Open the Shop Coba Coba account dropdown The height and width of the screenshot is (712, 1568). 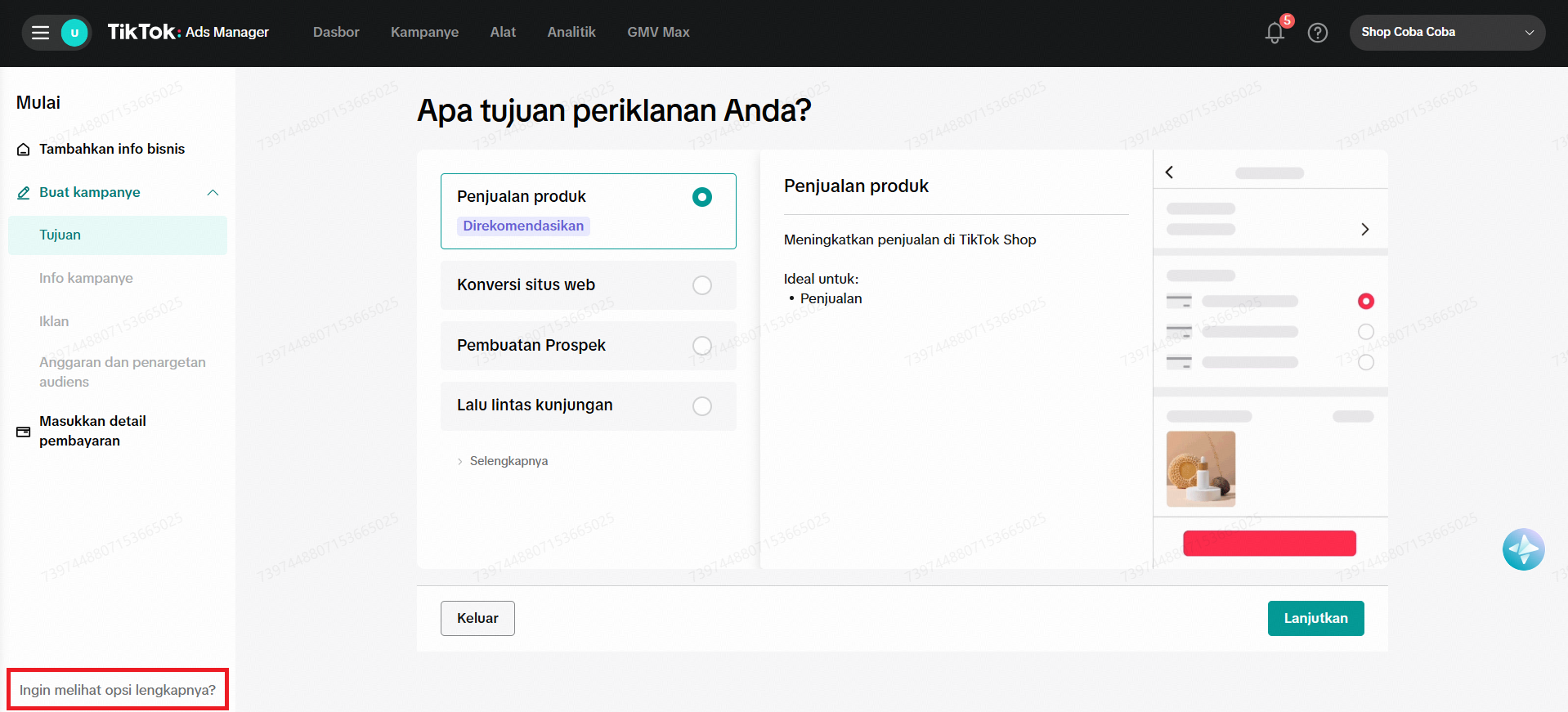[1446, 33]
